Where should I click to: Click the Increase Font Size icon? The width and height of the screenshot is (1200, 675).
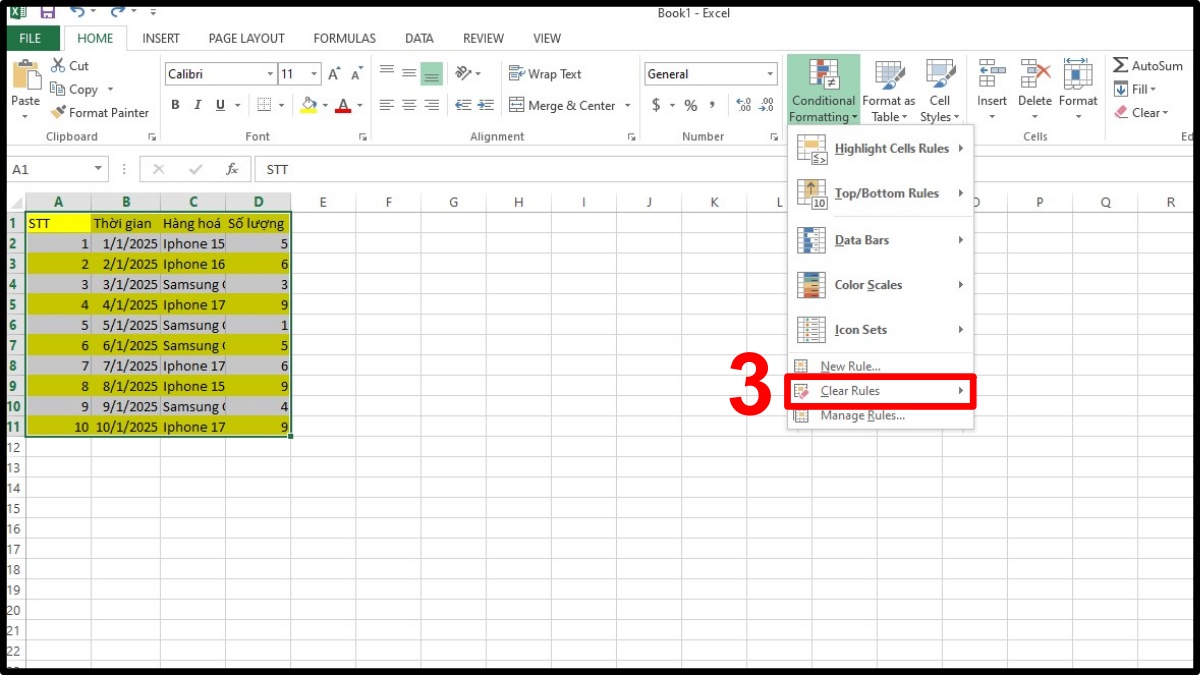point(334,75)
